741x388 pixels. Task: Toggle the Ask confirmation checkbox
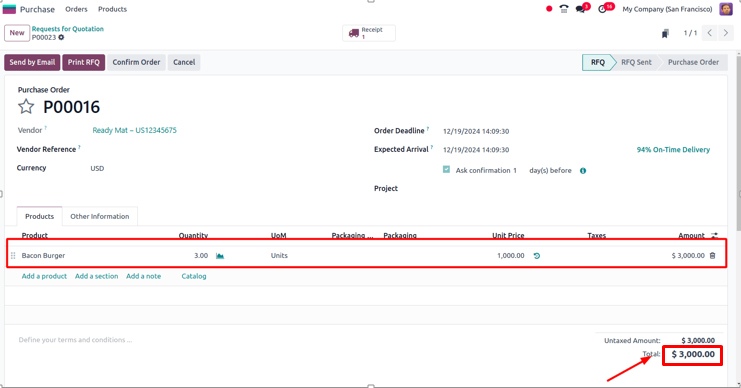tap(446, 169)
